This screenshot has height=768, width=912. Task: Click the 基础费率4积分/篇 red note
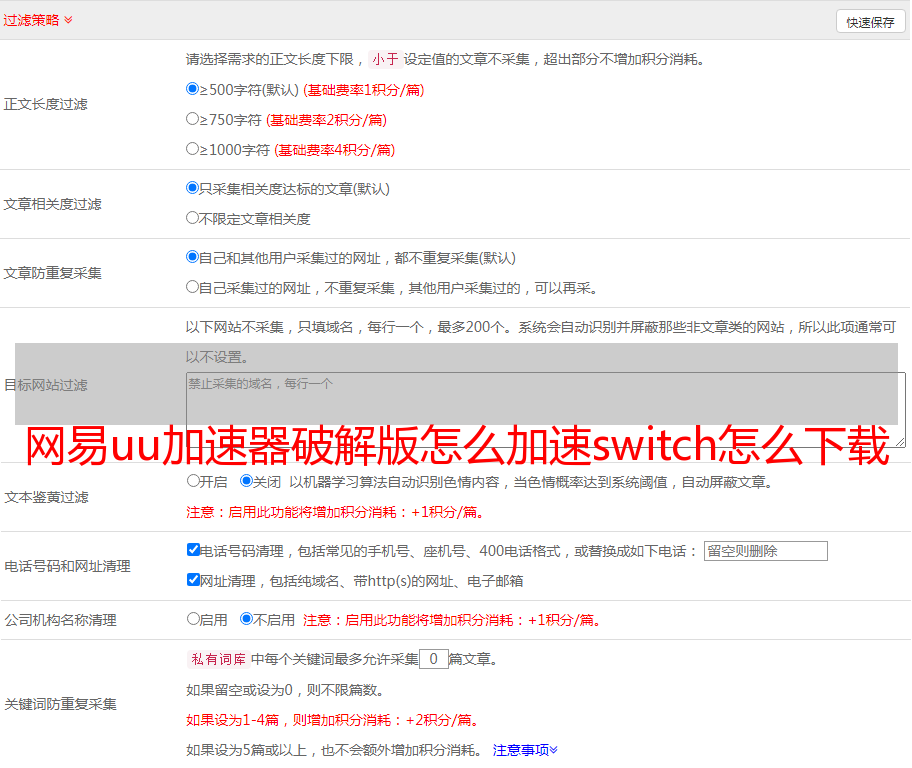(x=334, y=150)
